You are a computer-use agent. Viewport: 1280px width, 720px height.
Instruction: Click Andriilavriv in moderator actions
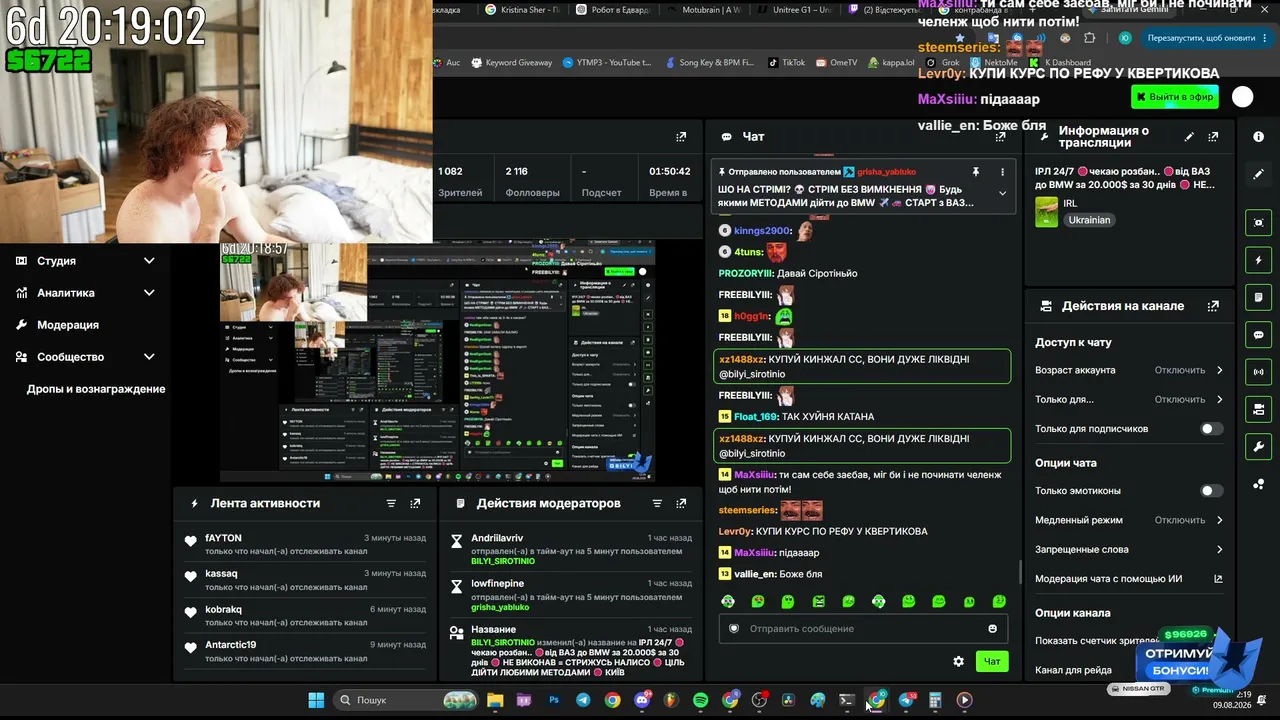(x=497, y=538)
